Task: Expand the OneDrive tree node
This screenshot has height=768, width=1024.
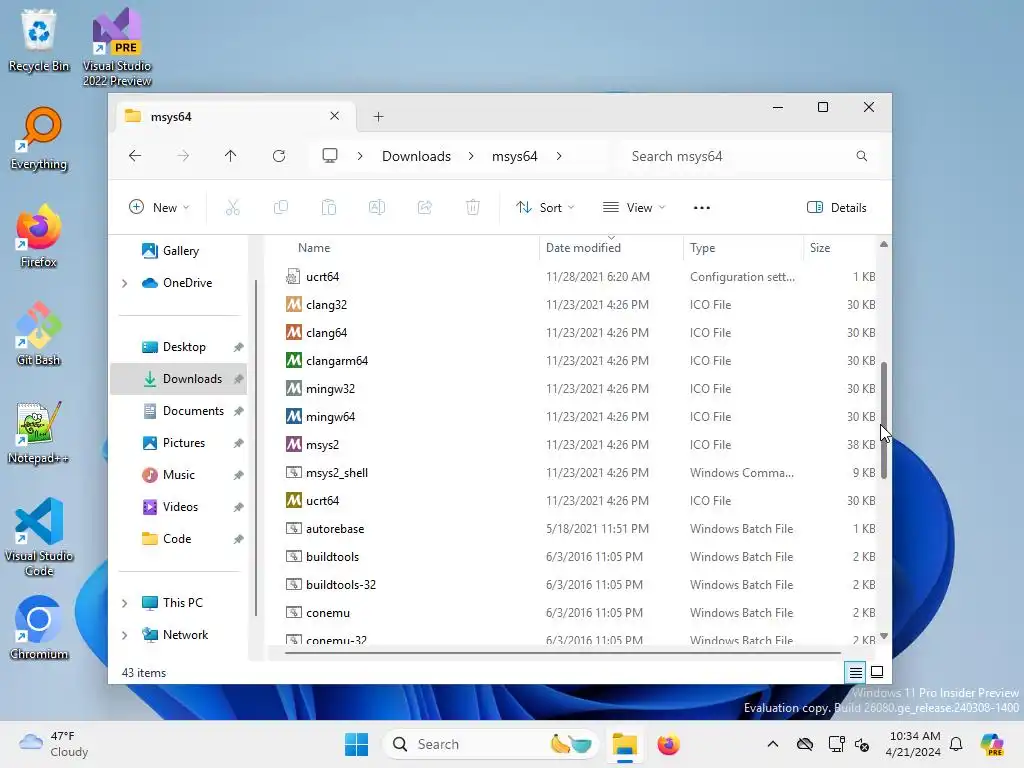Action: click(124, 283)
